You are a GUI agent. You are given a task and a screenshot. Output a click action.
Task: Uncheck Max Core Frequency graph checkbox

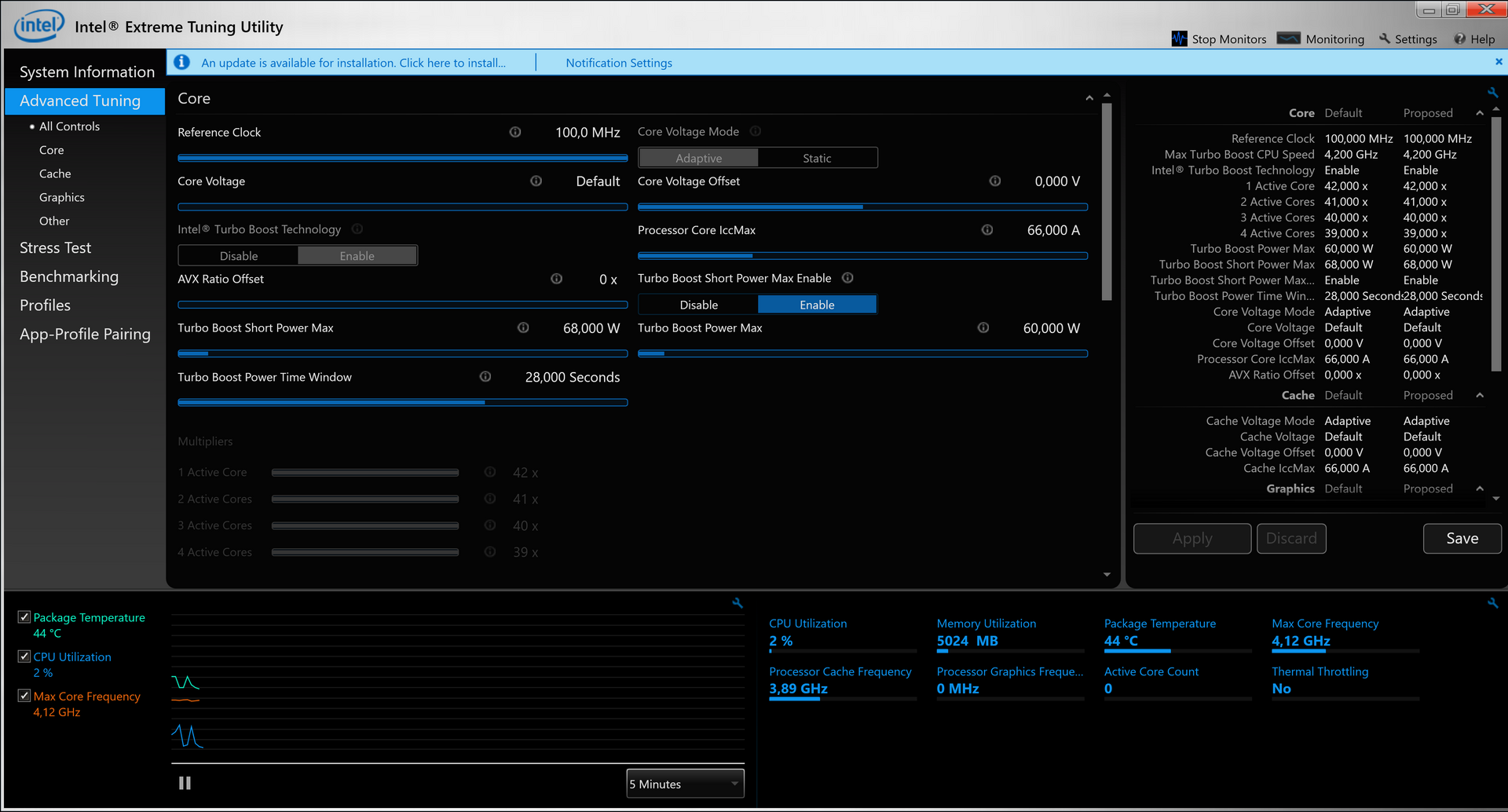click(x=24, y=696)
